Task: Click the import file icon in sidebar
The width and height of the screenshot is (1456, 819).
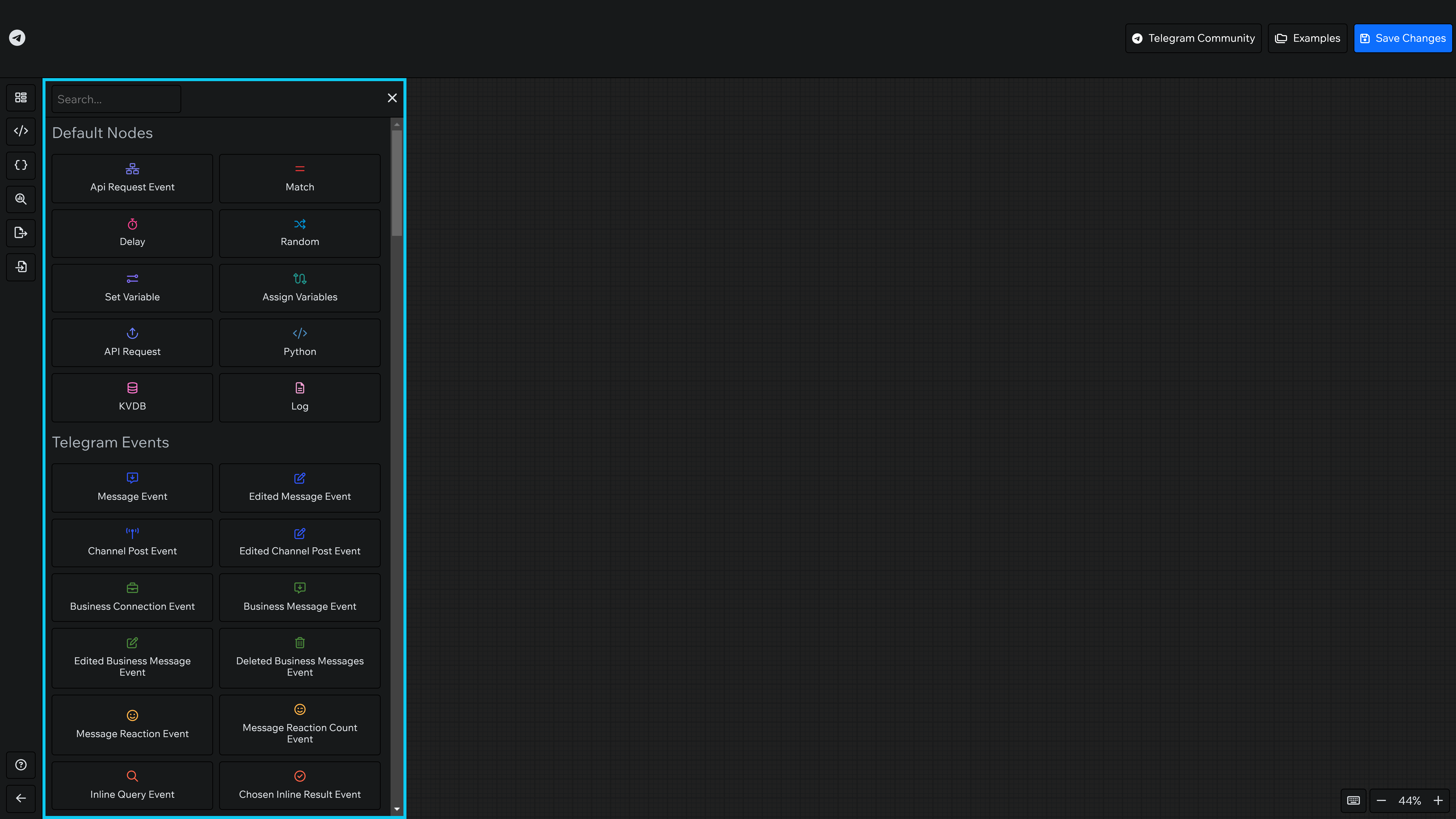Action: (21, 267)
